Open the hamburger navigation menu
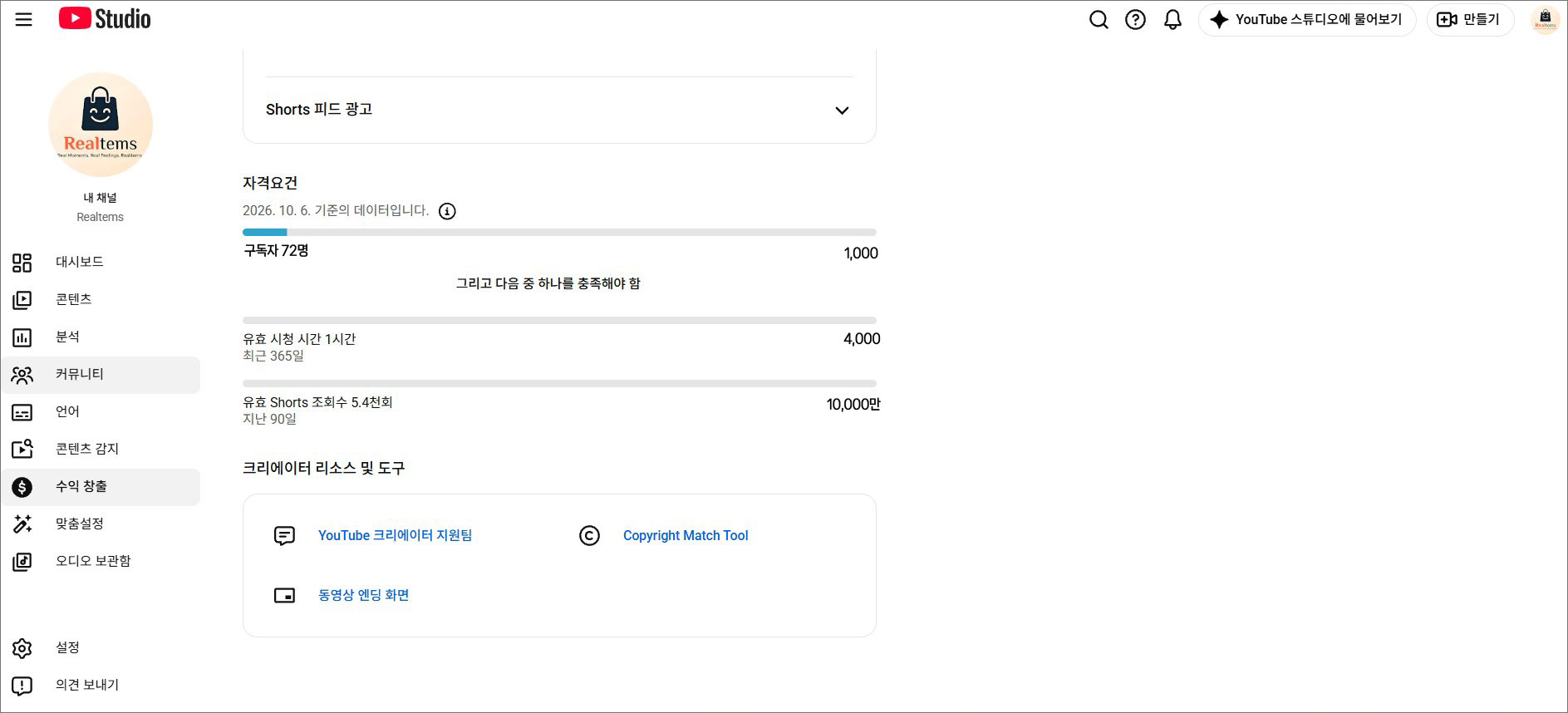The image size is (1568, 713). pos(23,19)
